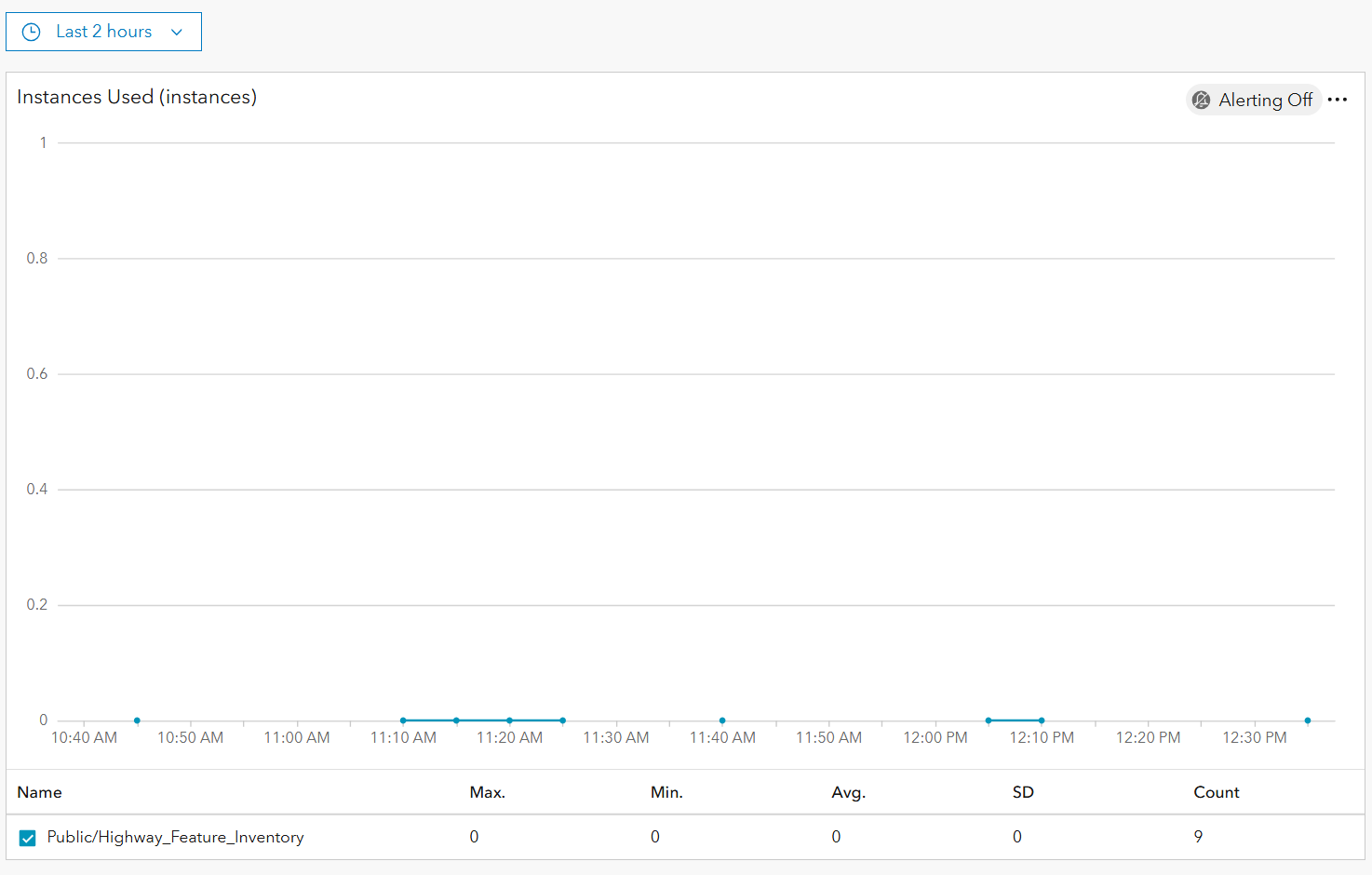Toggle visibility of Highway_Feature_Inventory series
The image size is (1372, 875).
(27, 837)
